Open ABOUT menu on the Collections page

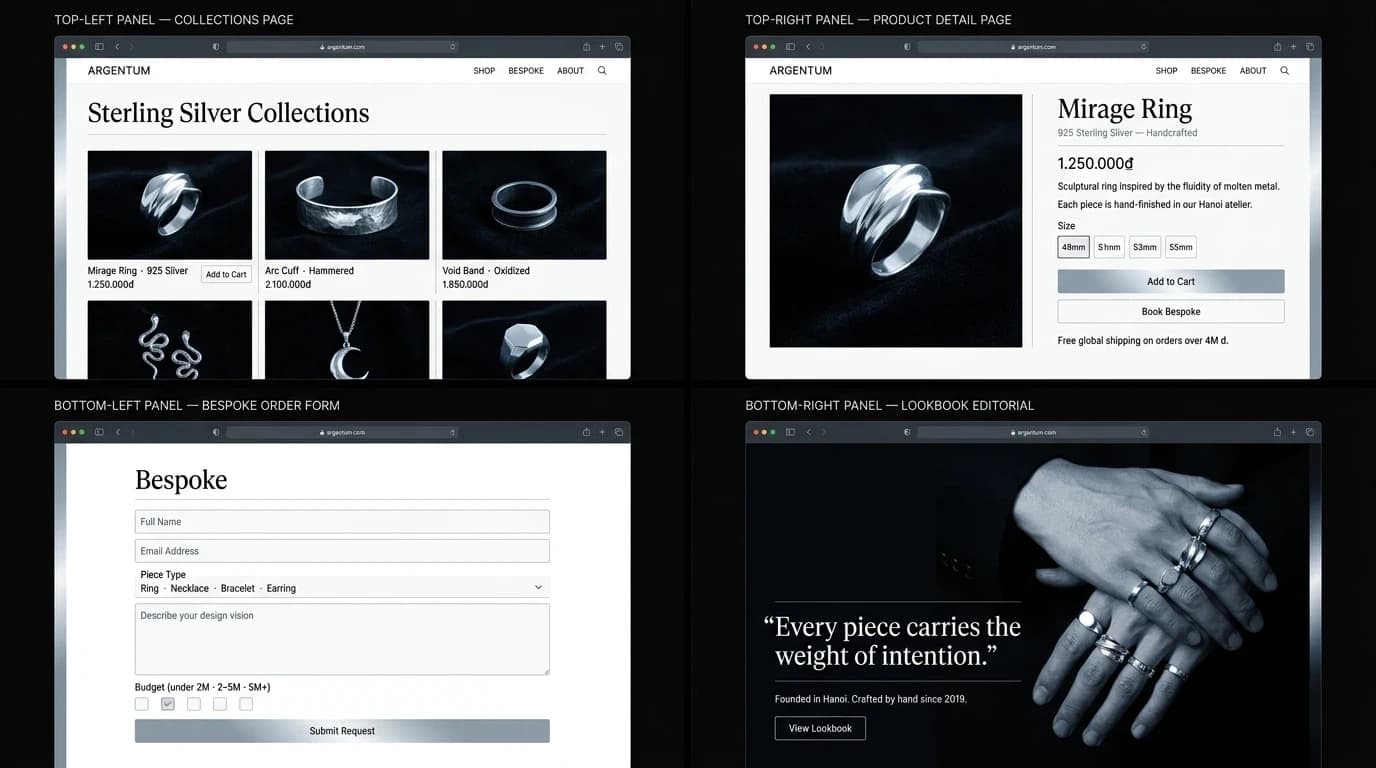[x=571, y=71]
